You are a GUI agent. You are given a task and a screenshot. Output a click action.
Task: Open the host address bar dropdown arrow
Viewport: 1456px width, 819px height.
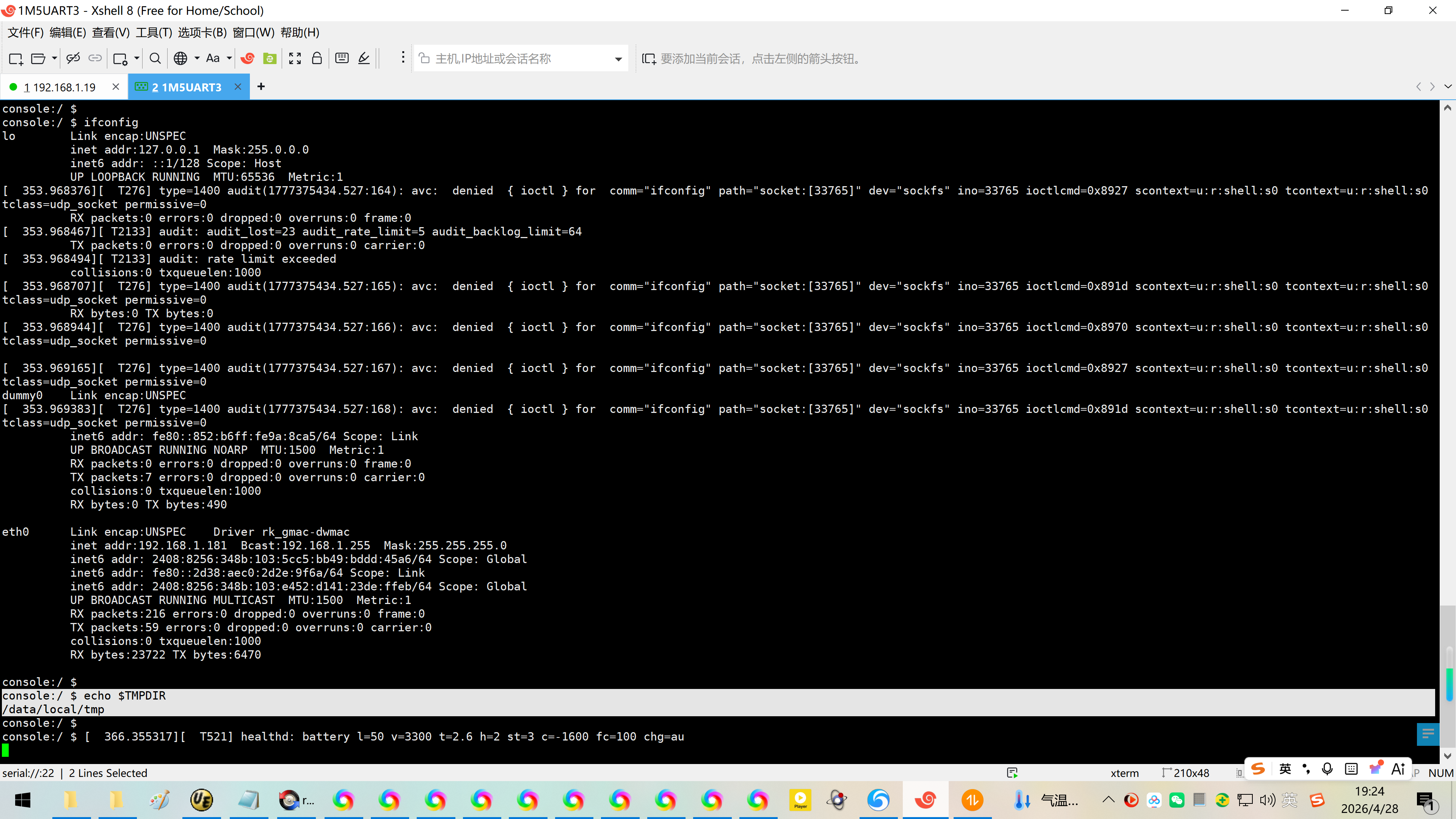tap(618, 59)
